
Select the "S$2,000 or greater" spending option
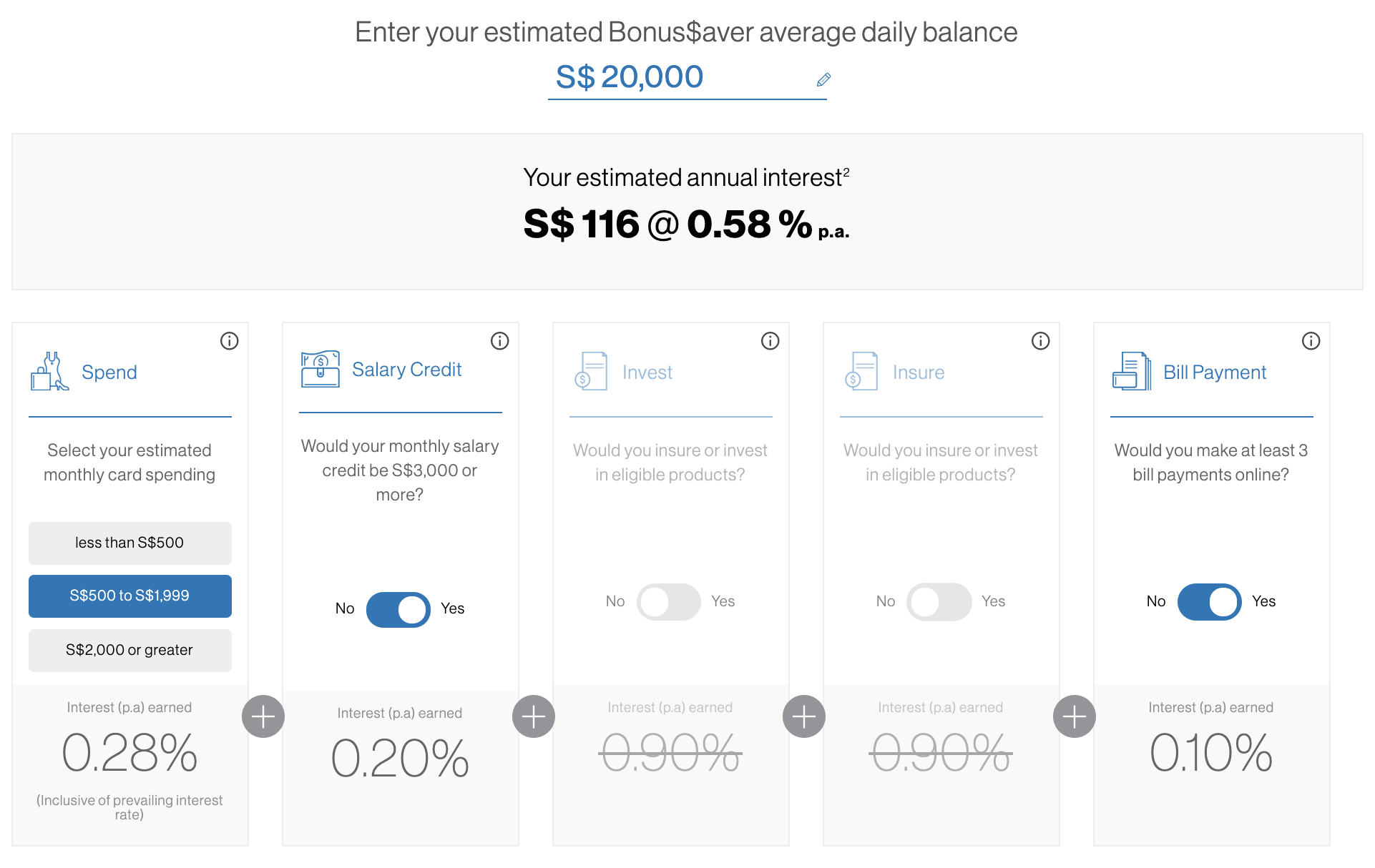point(129,650)
